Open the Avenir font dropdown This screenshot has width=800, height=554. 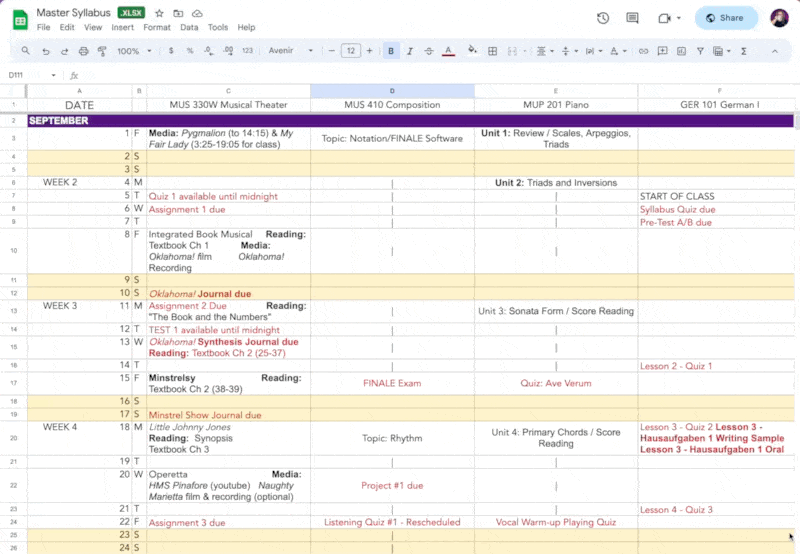tap(290, 51)
